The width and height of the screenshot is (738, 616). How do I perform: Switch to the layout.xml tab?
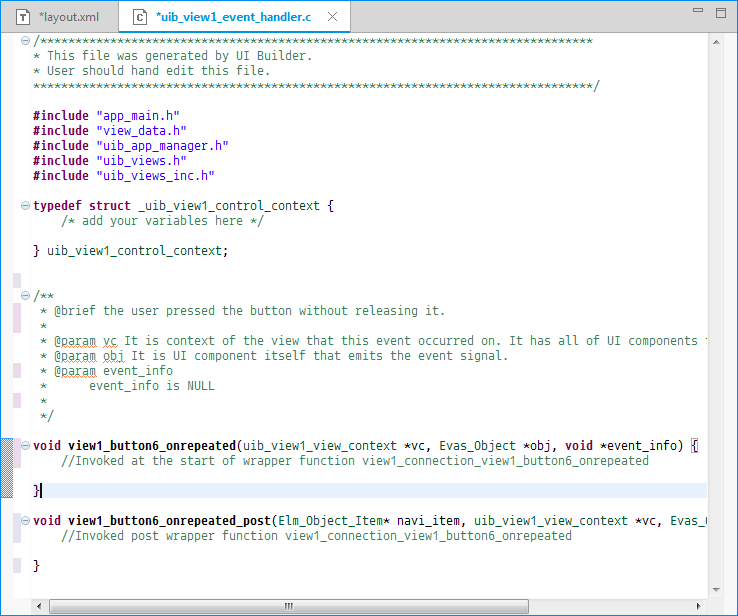(68, 17)
